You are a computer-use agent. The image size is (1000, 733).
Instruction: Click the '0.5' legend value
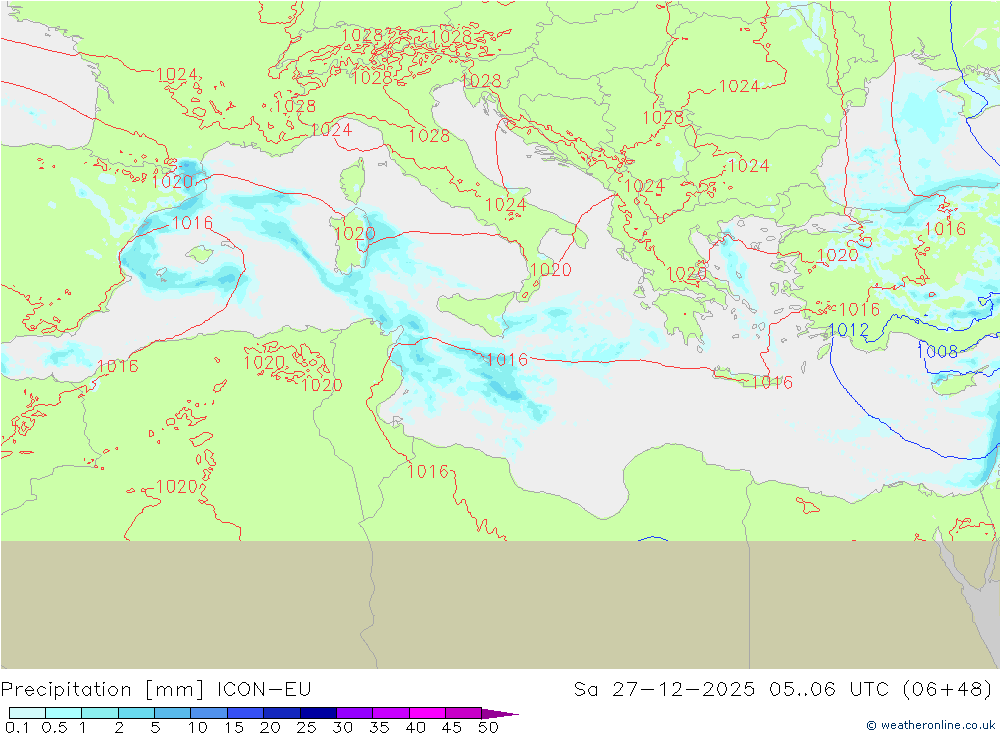[x=54, y=727]
